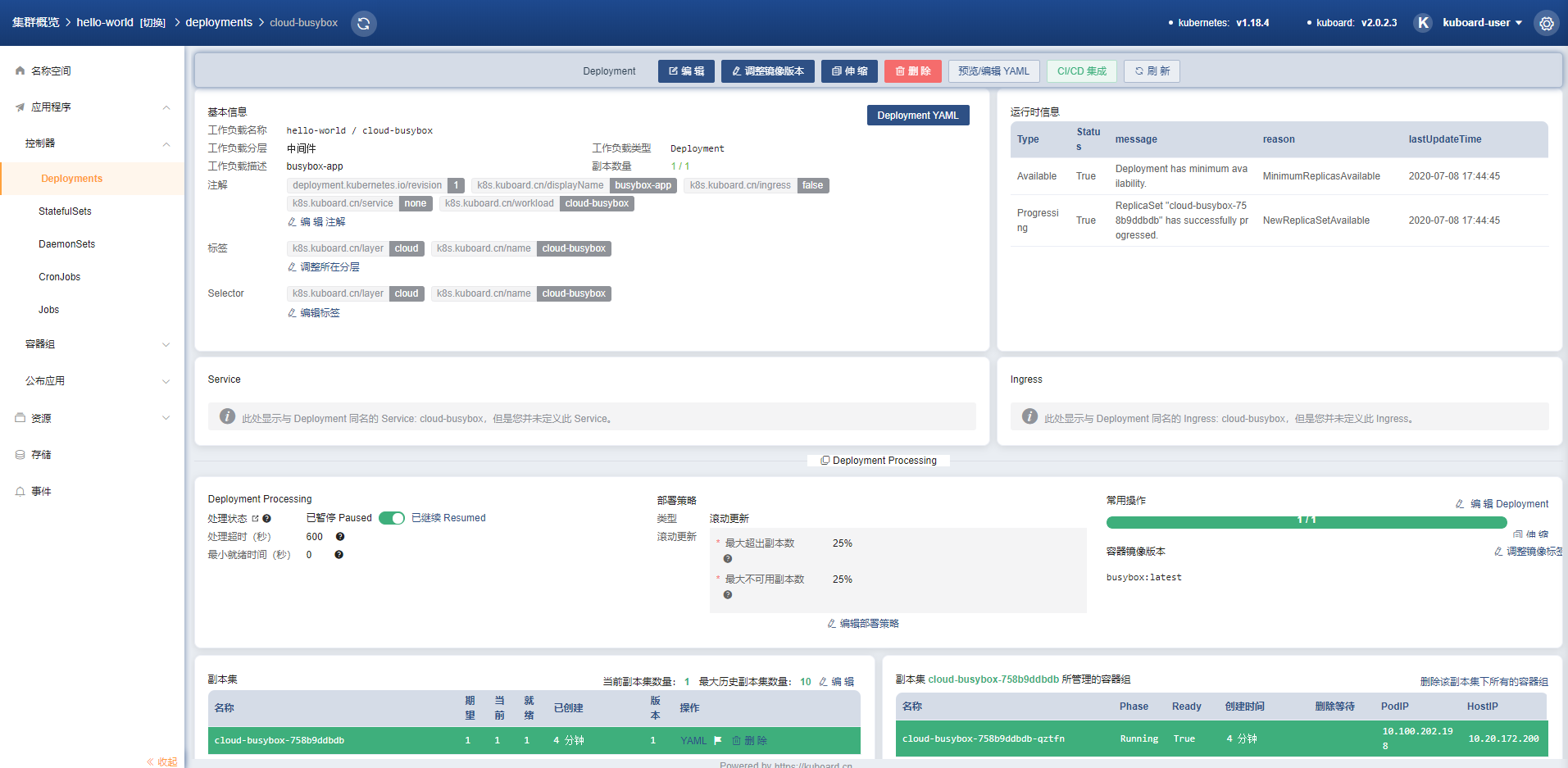Open the settings gear icon in header

[1546, 23]
